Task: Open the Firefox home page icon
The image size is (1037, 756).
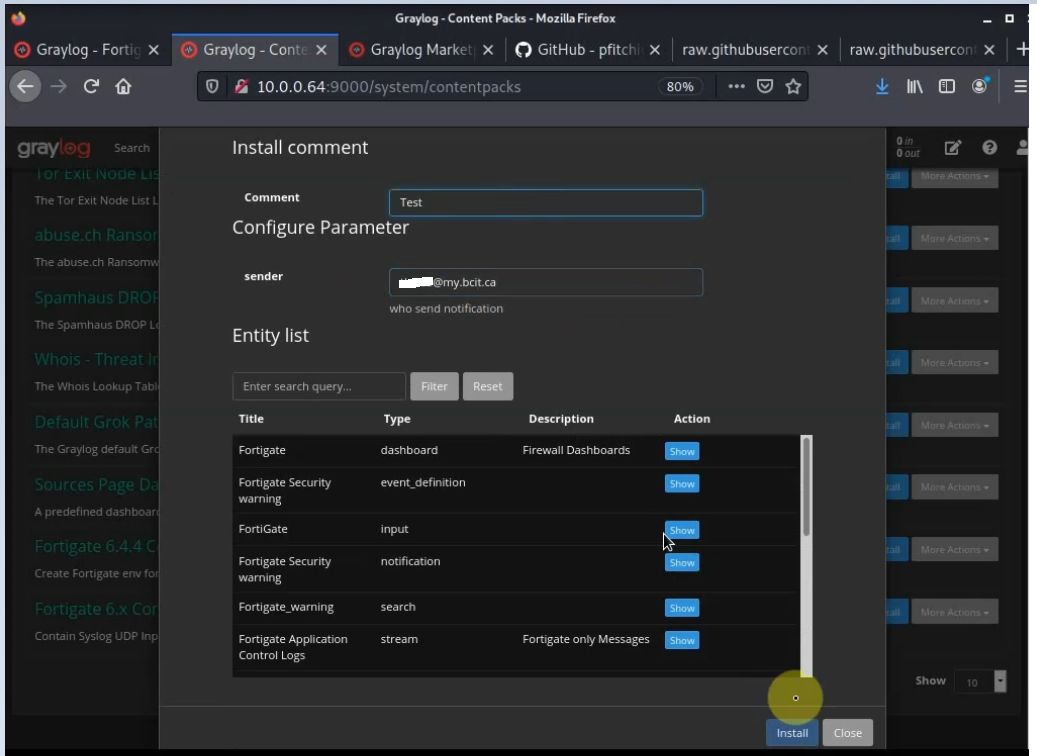Action: click(123, 87)
